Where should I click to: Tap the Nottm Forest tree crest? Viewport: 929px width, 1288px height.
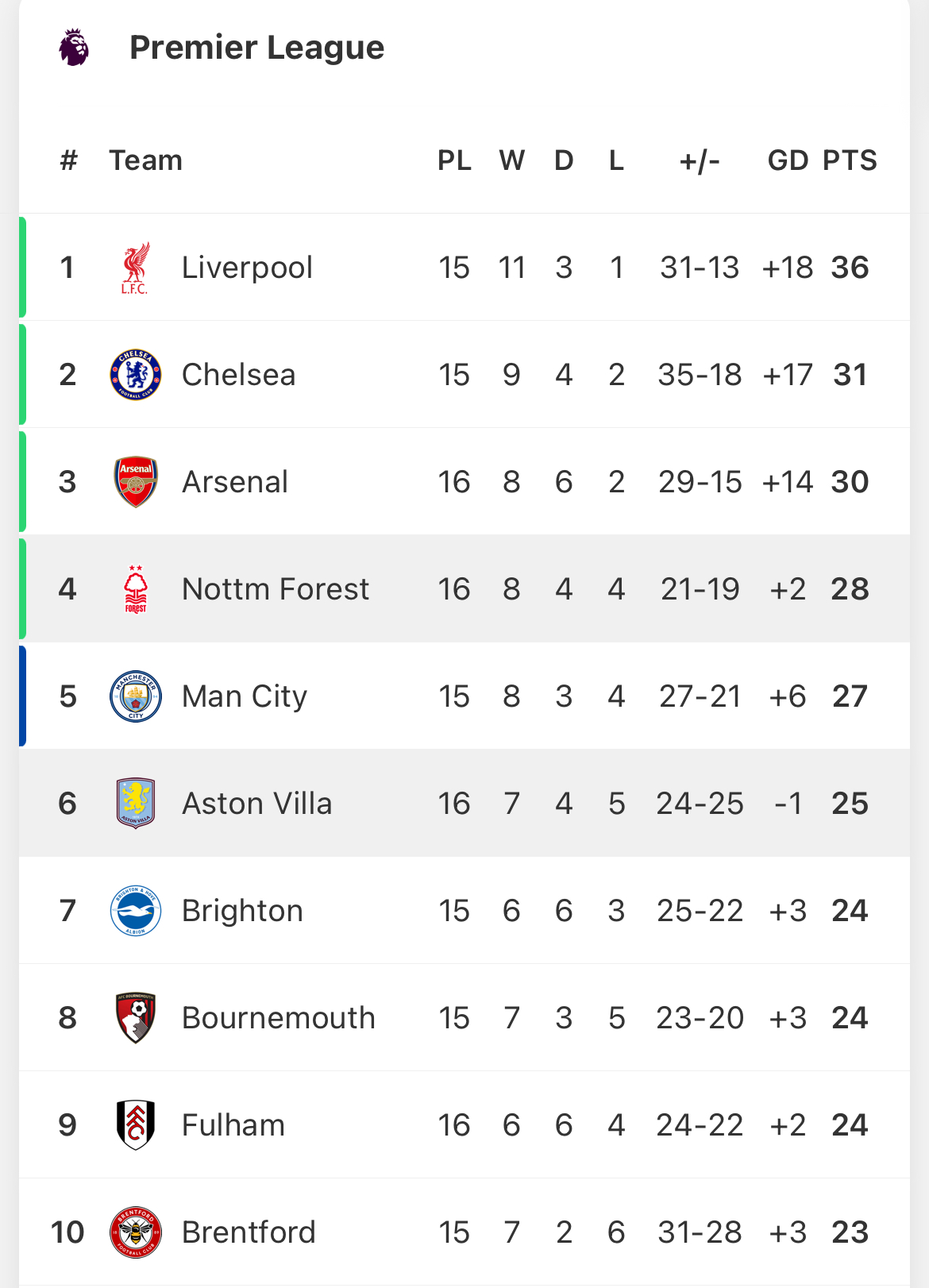click(136, 589)
